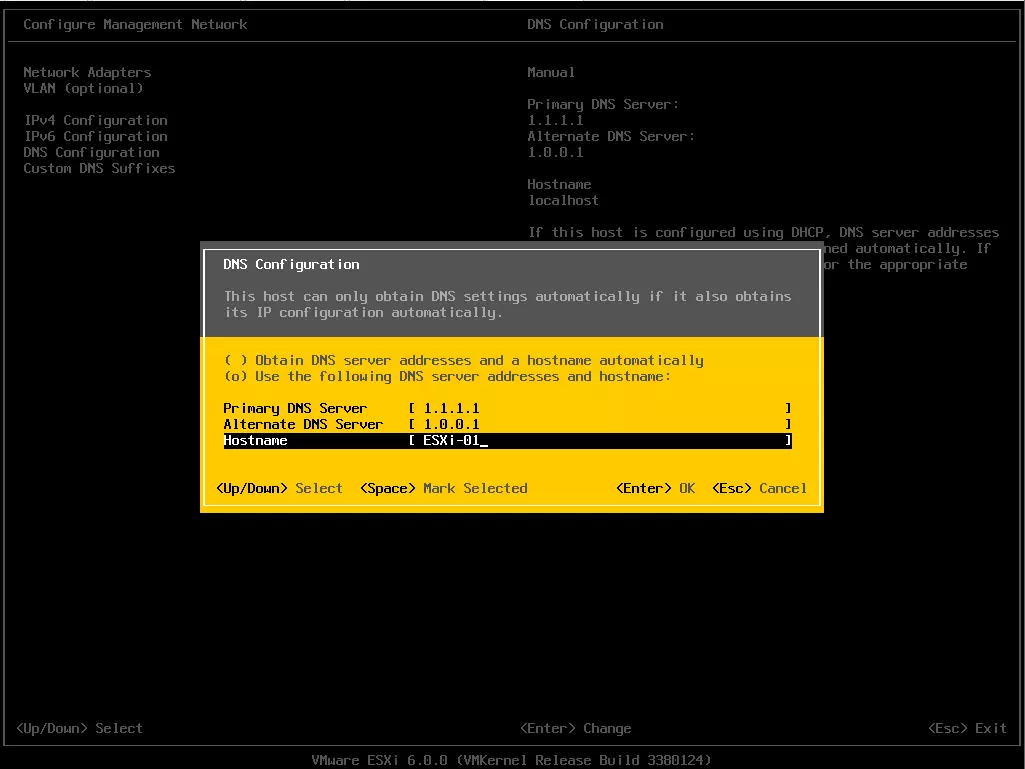Click the 'Alternate DNS Server' label in dialog
This screenshot has height=769, width=1025.
click(x=303, y=424)
